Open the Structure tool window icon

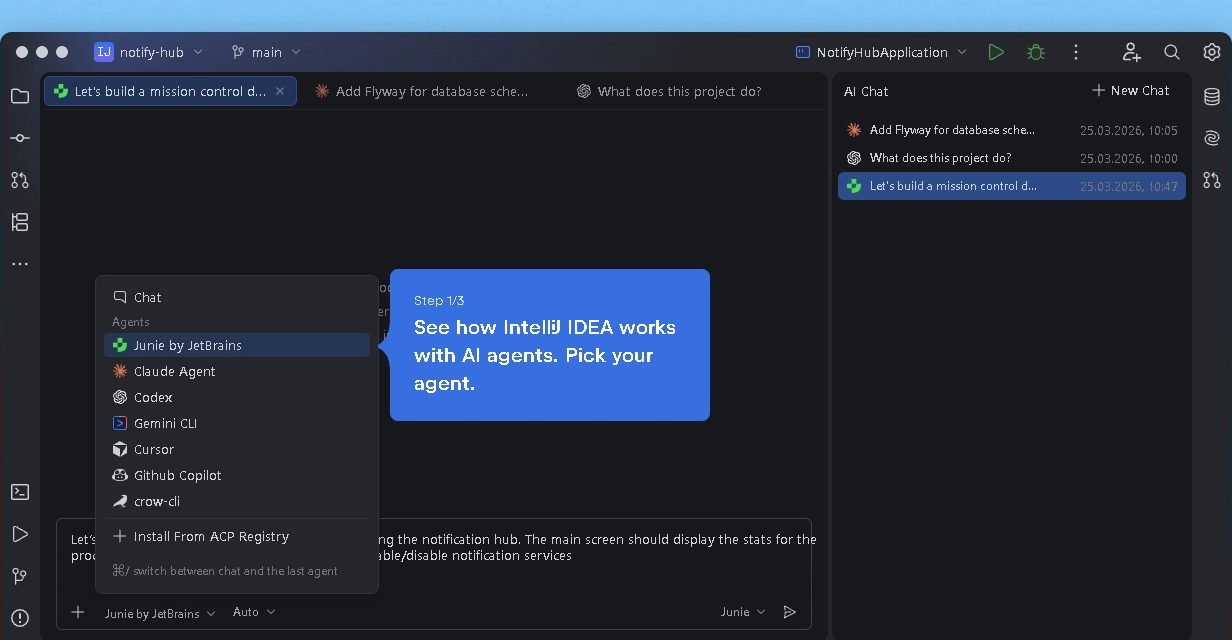pos(20,222)
